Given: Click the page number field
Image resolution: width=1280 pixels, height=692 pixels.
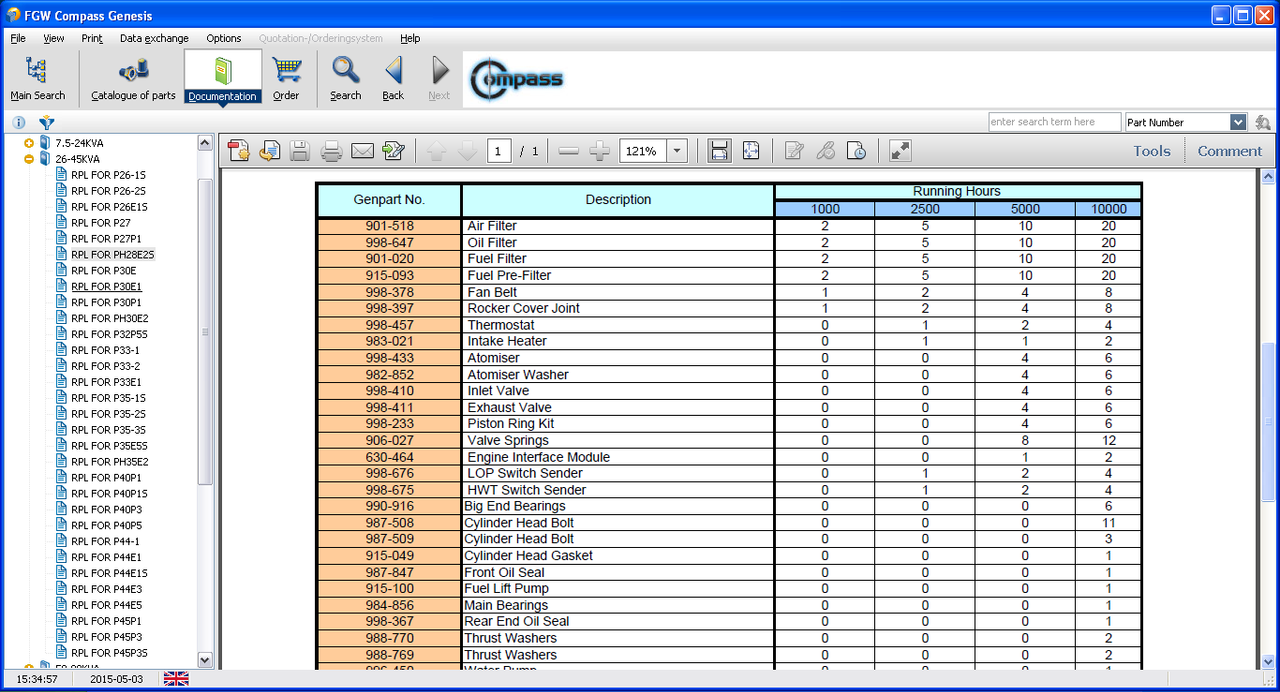Looking at the screenshot, I should (500, 151).
